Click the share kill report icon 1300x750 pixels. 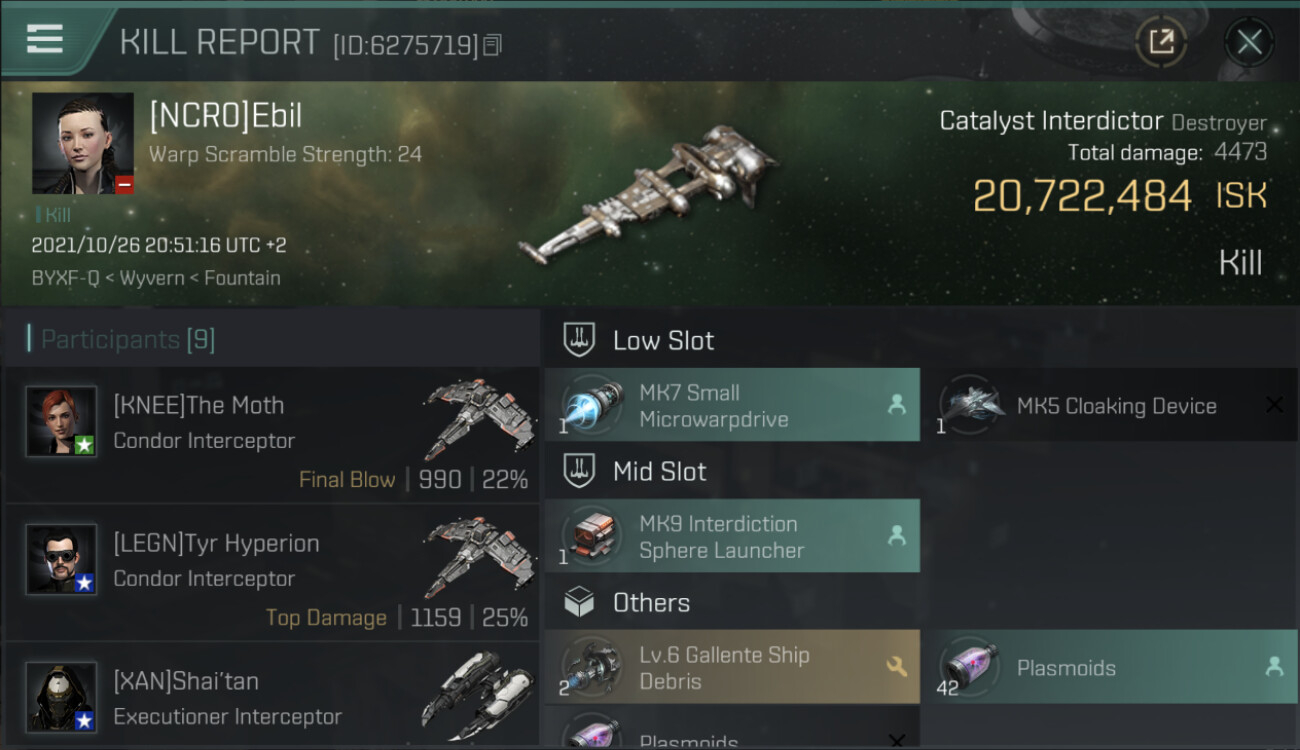[1161, 41]
